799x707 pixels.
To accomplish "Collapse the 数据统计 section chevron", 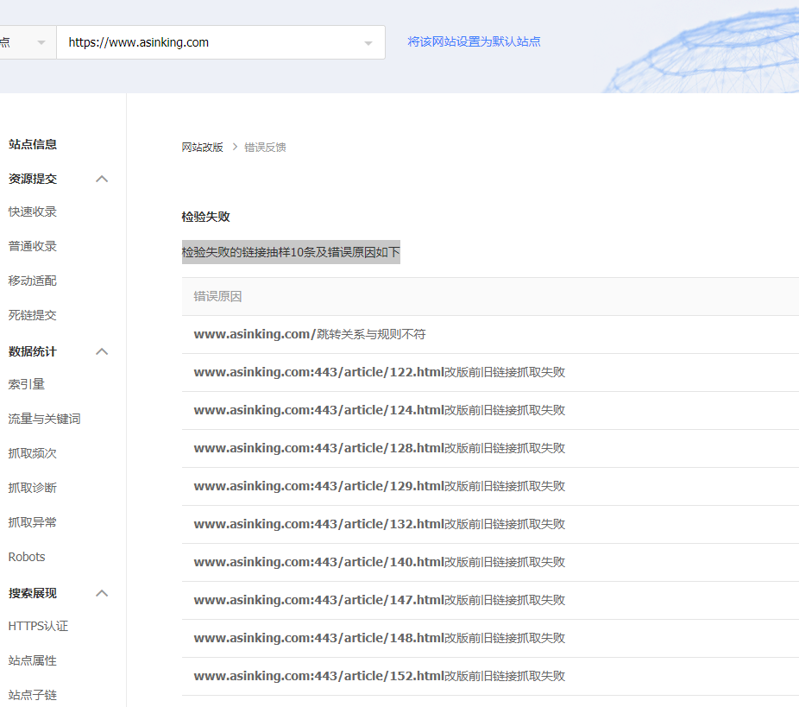I will point(101,352).
